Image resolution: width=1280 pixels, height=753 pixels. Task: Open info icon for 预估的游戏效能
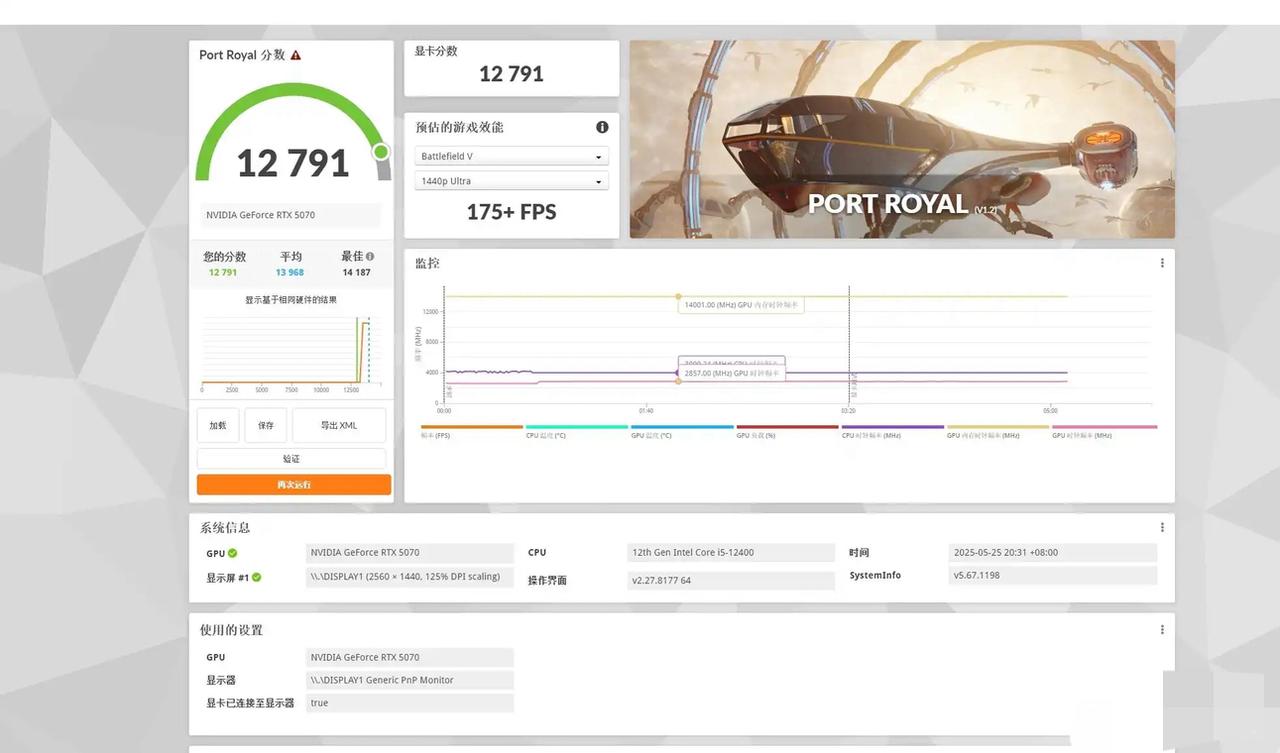pyautogui.click(x=602, y=127)
